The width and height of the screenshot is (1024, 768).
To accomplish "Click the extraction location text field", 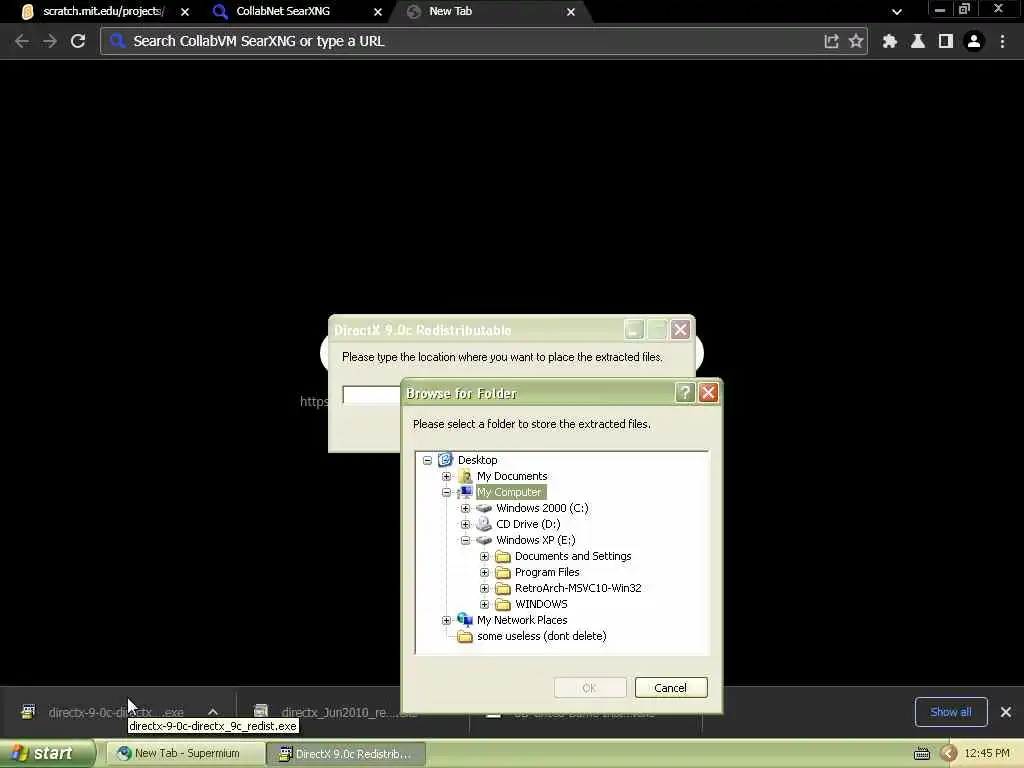I will click(x=372, y=394).
